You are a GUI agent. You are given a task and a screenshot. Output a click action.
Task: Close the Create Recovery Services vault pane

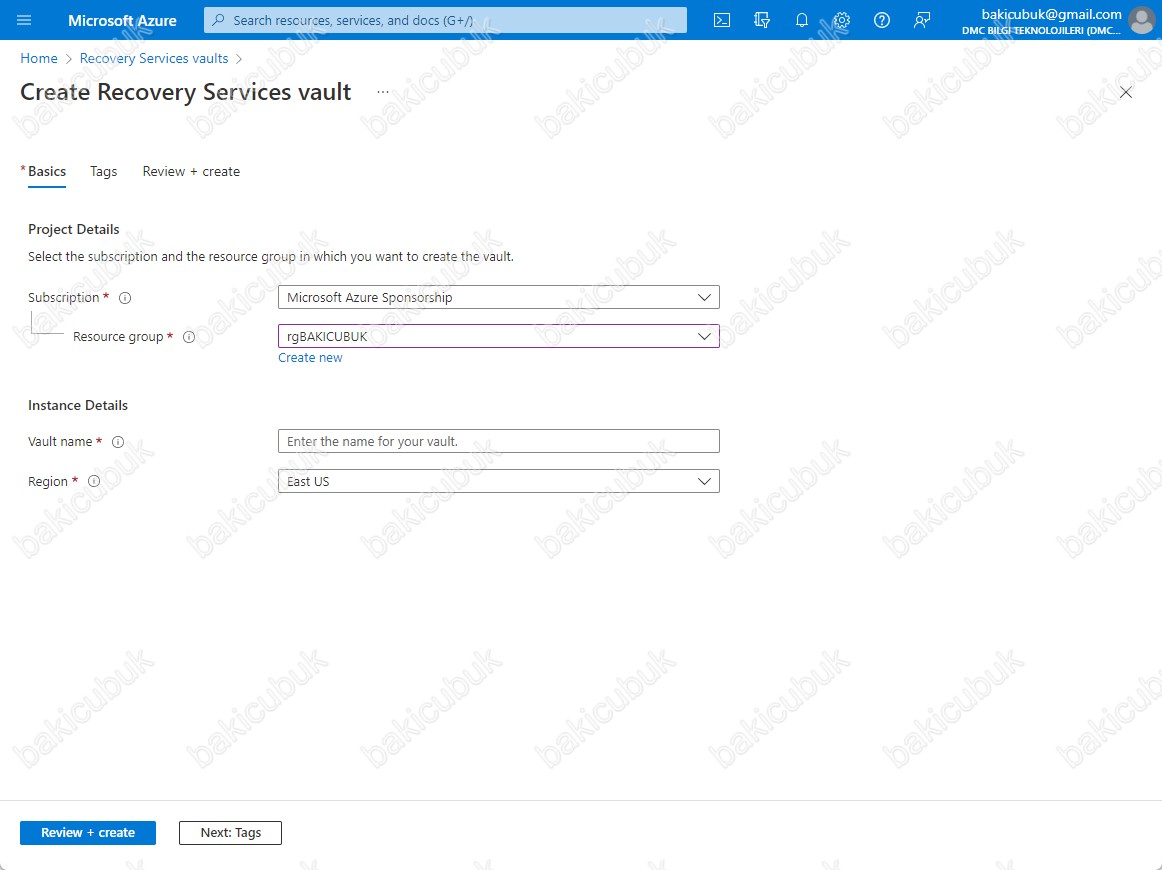1126,92
